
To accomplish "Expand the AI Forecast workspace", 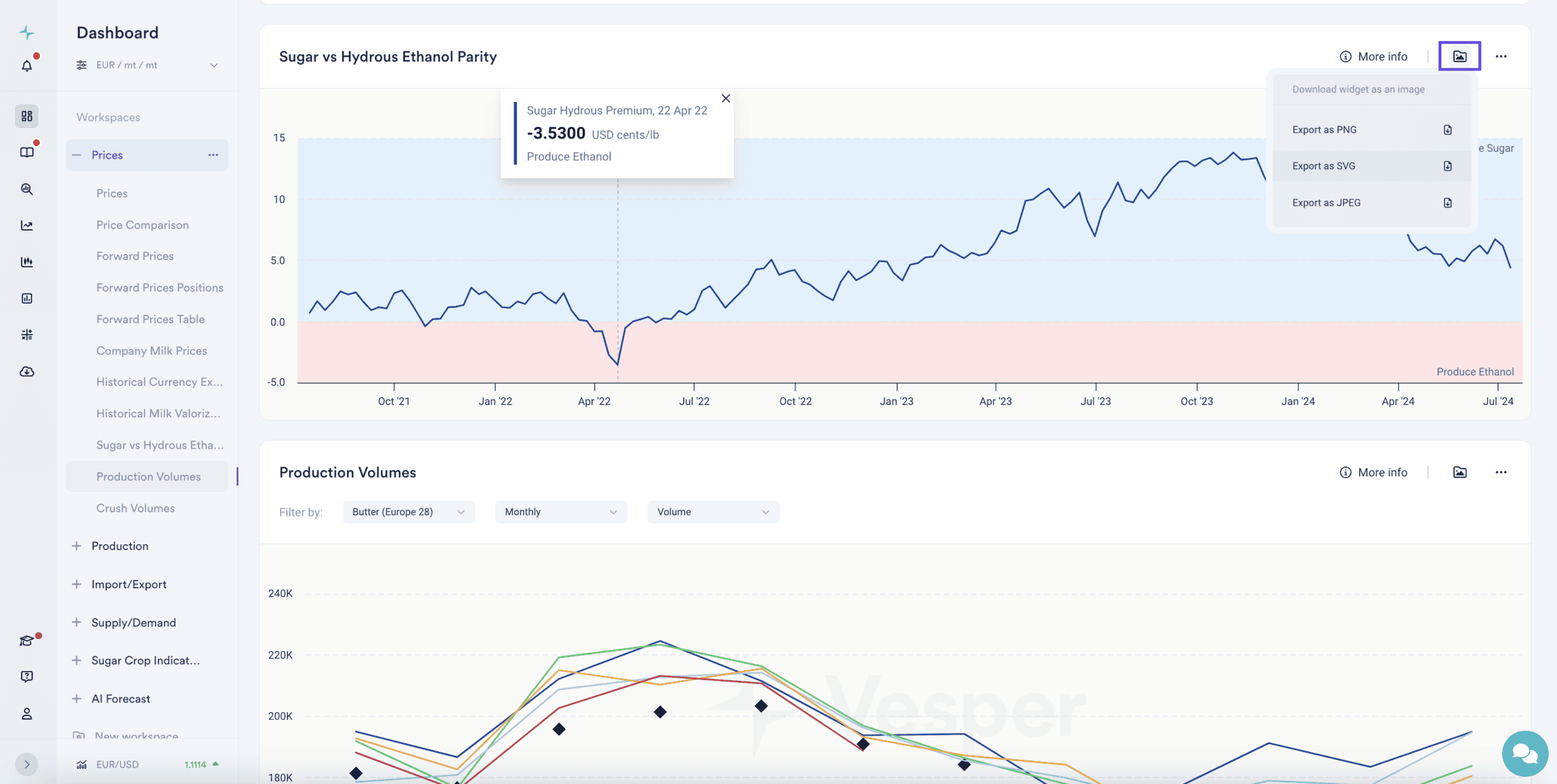I will [76, 699].
